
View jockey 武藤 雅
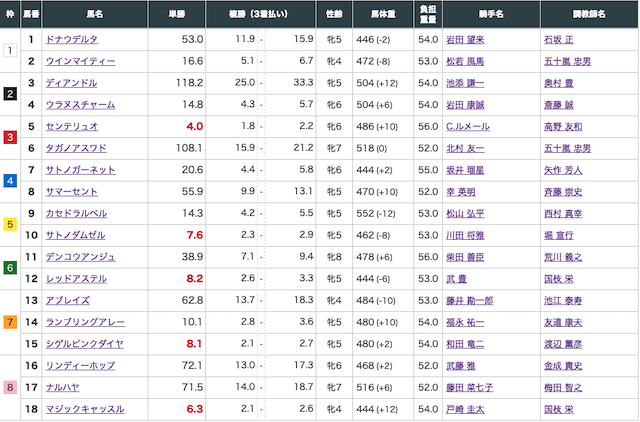point(460,366)
